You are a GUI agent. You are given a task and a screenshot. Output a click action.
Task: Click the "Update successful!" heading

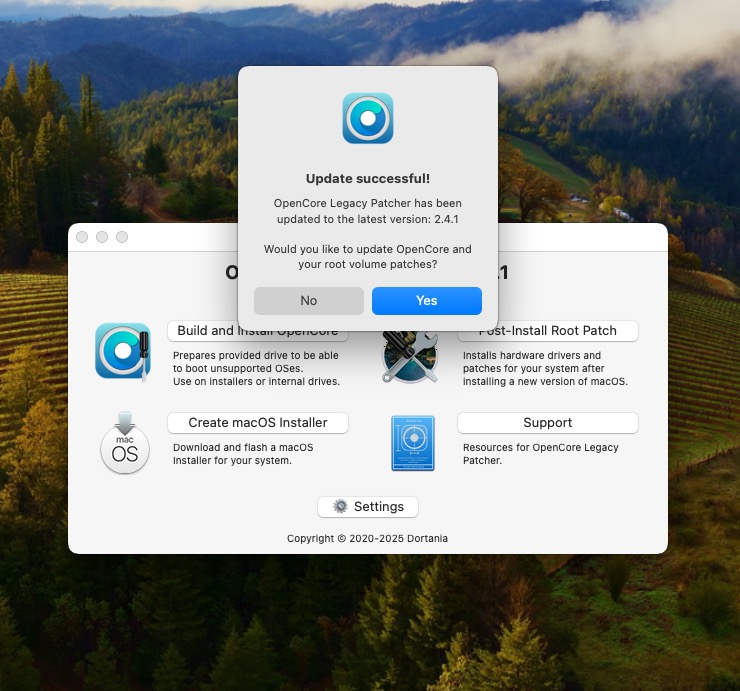[x=367, y=179]
